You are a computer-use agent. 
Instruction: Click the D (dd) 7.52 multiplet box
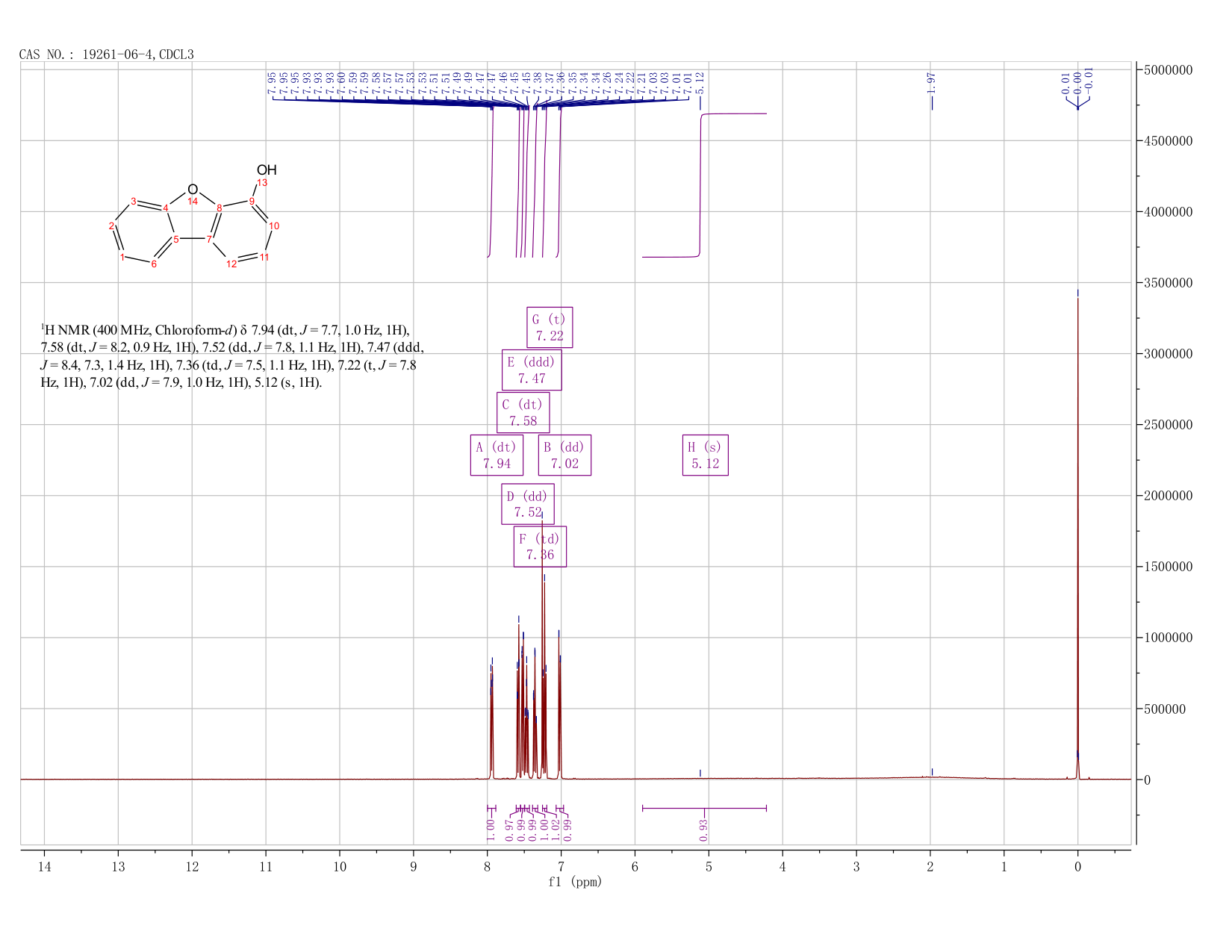point(528,504)
